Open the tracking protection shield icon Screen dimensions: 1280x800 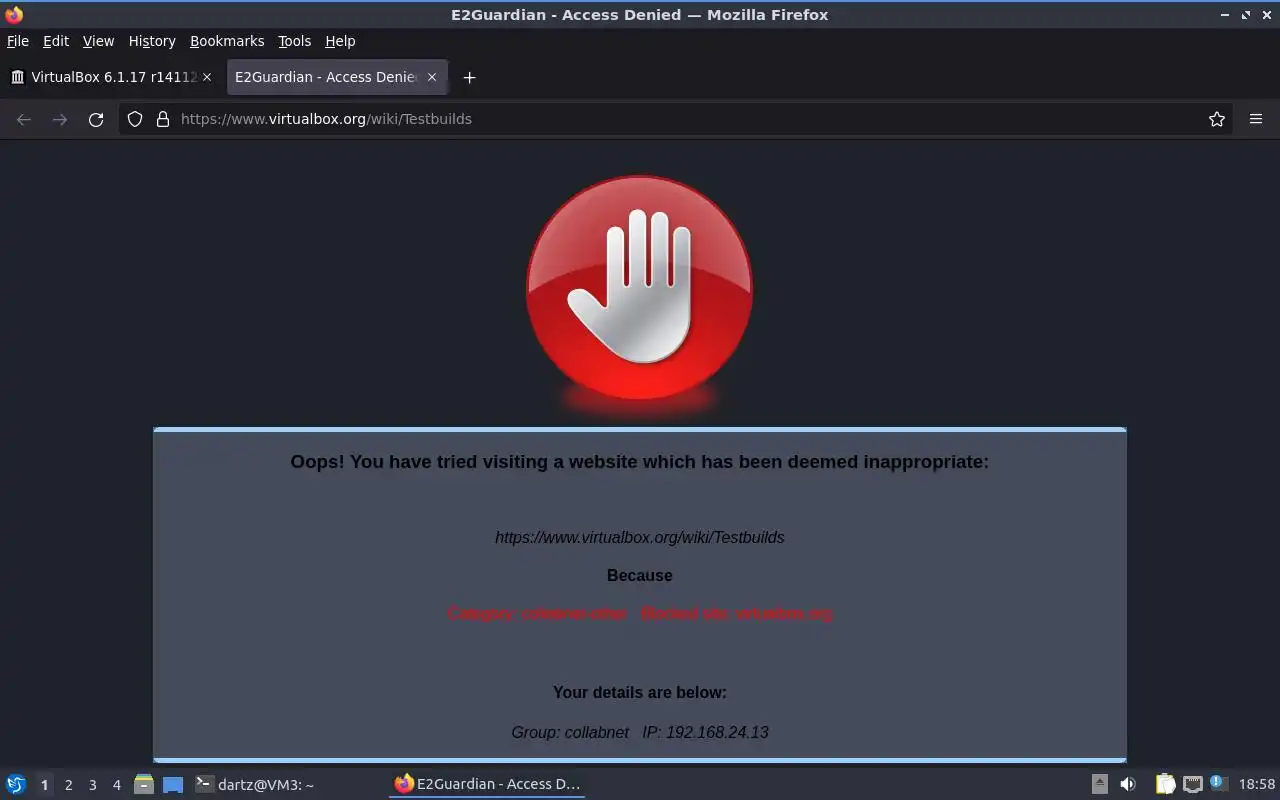135,119
